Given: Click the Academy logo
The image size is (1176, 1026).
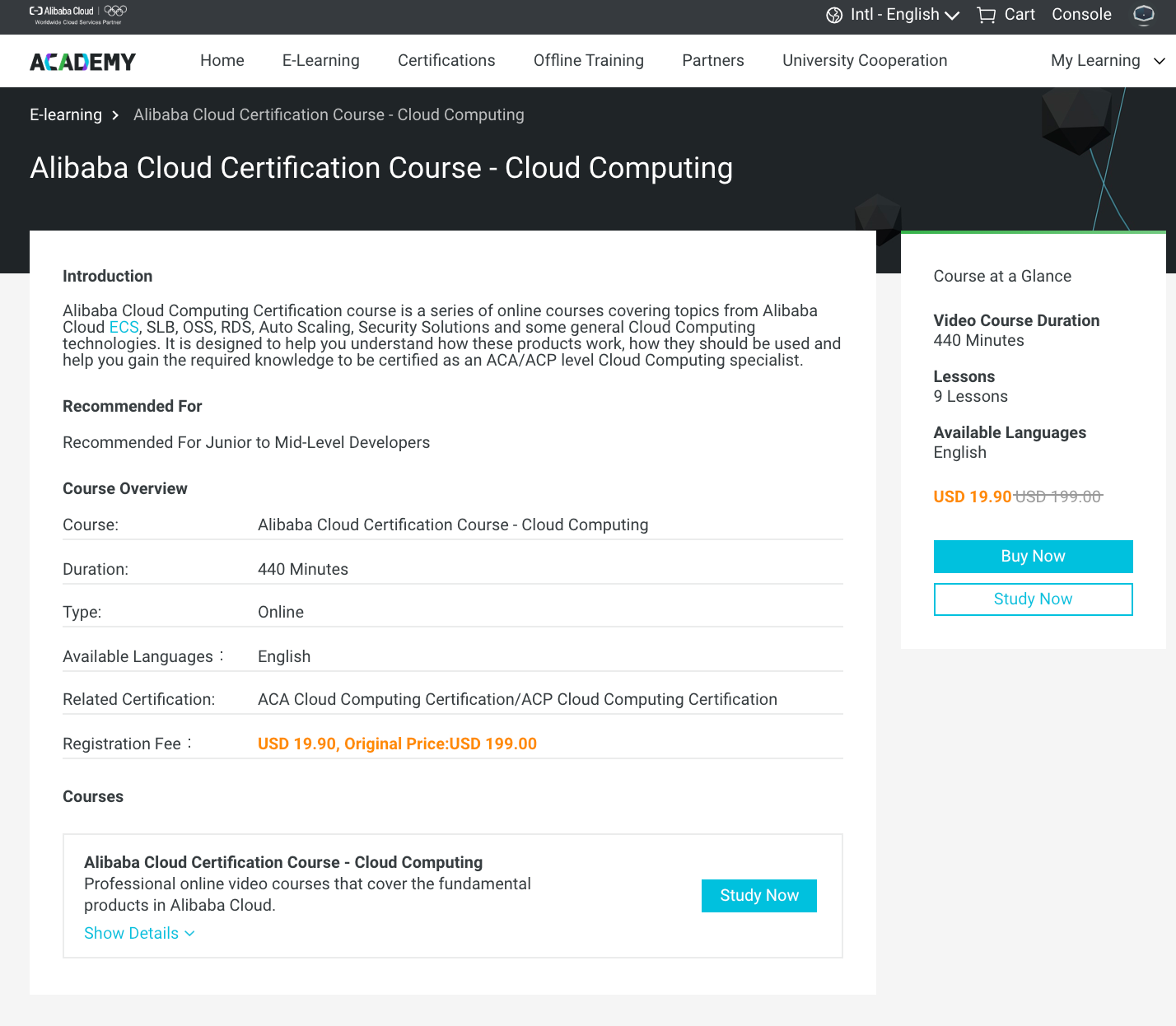Looking at the screenshot, I should 82,62.
